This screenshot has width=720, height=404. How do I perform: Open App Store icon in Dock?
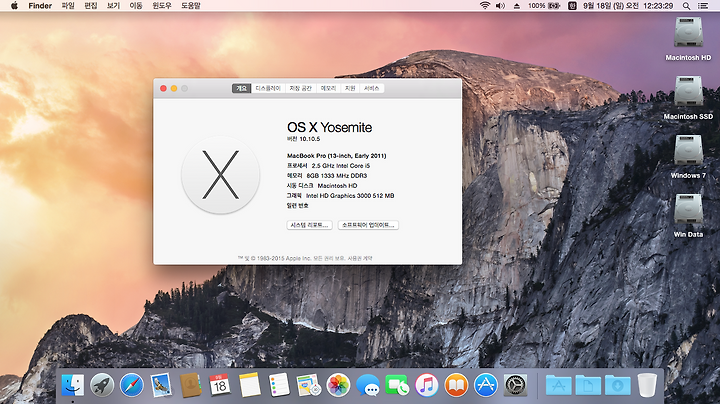pyautogui.click(x=486, y=385)
